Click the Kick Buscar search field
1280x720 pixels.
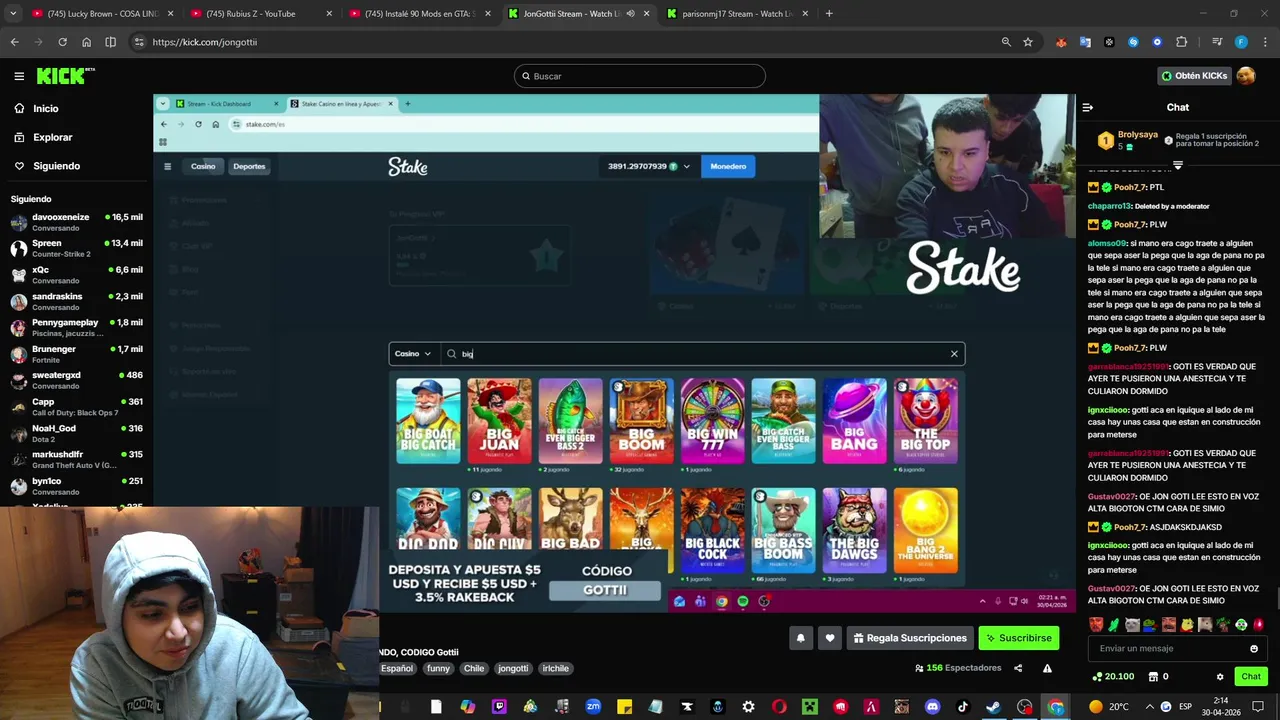pyautogui.click(x=640, y=76)
